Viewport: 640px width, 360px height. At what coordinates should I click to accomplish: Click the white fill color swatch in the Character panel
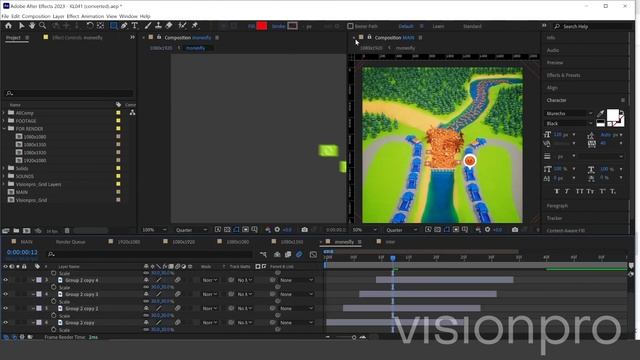click(x=612, y=115)
